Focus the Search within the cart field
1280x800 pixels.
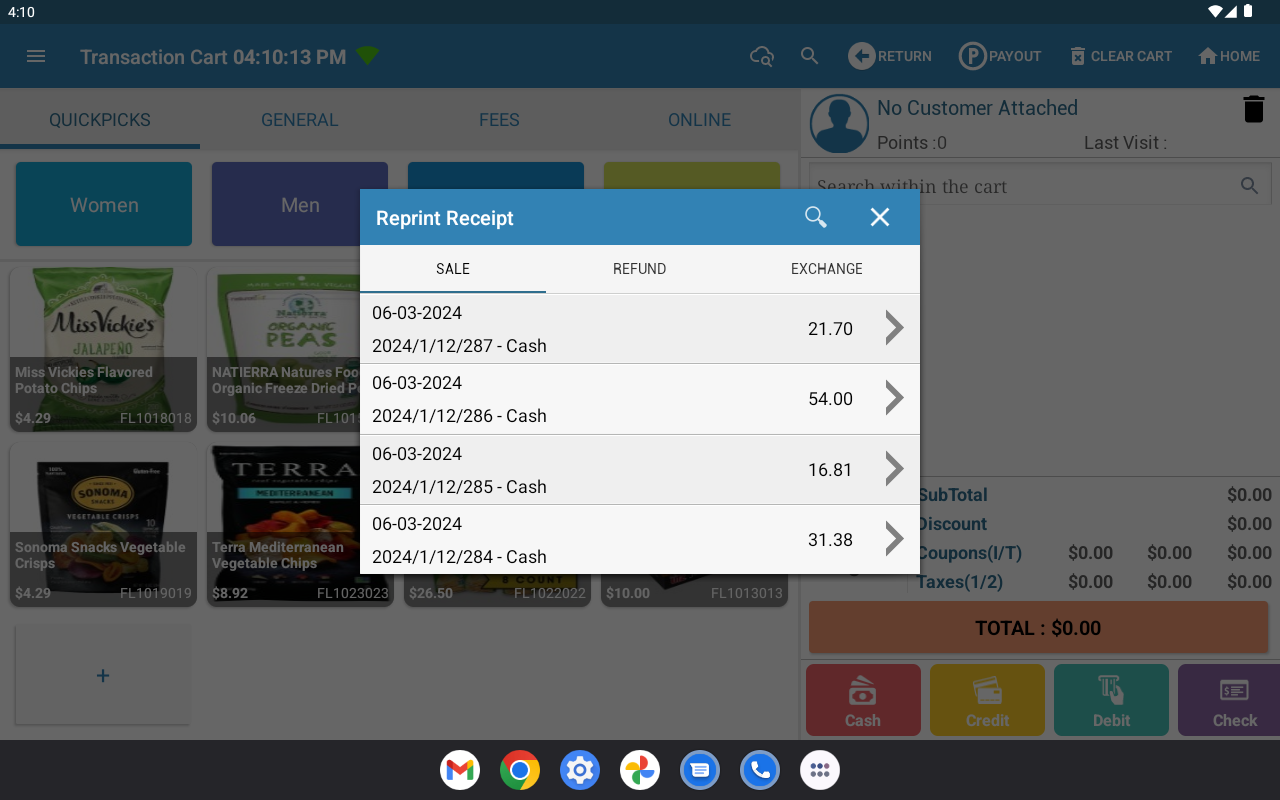[x=1040, y=186]
